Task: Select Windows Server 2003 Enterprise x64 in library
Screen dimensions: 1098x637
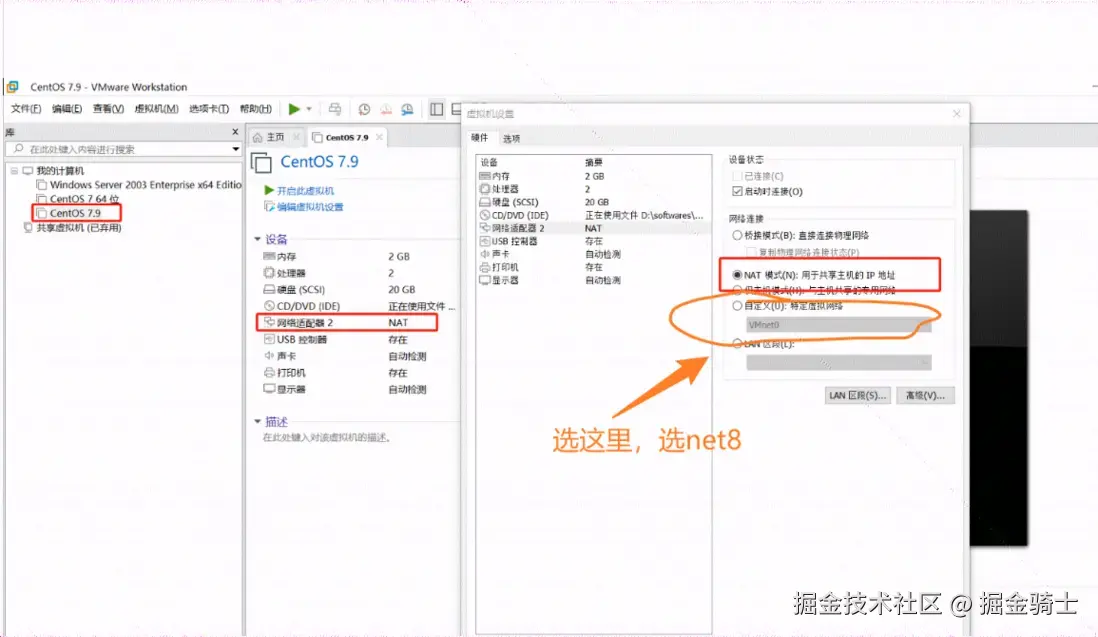Action: tap(139, 185)
